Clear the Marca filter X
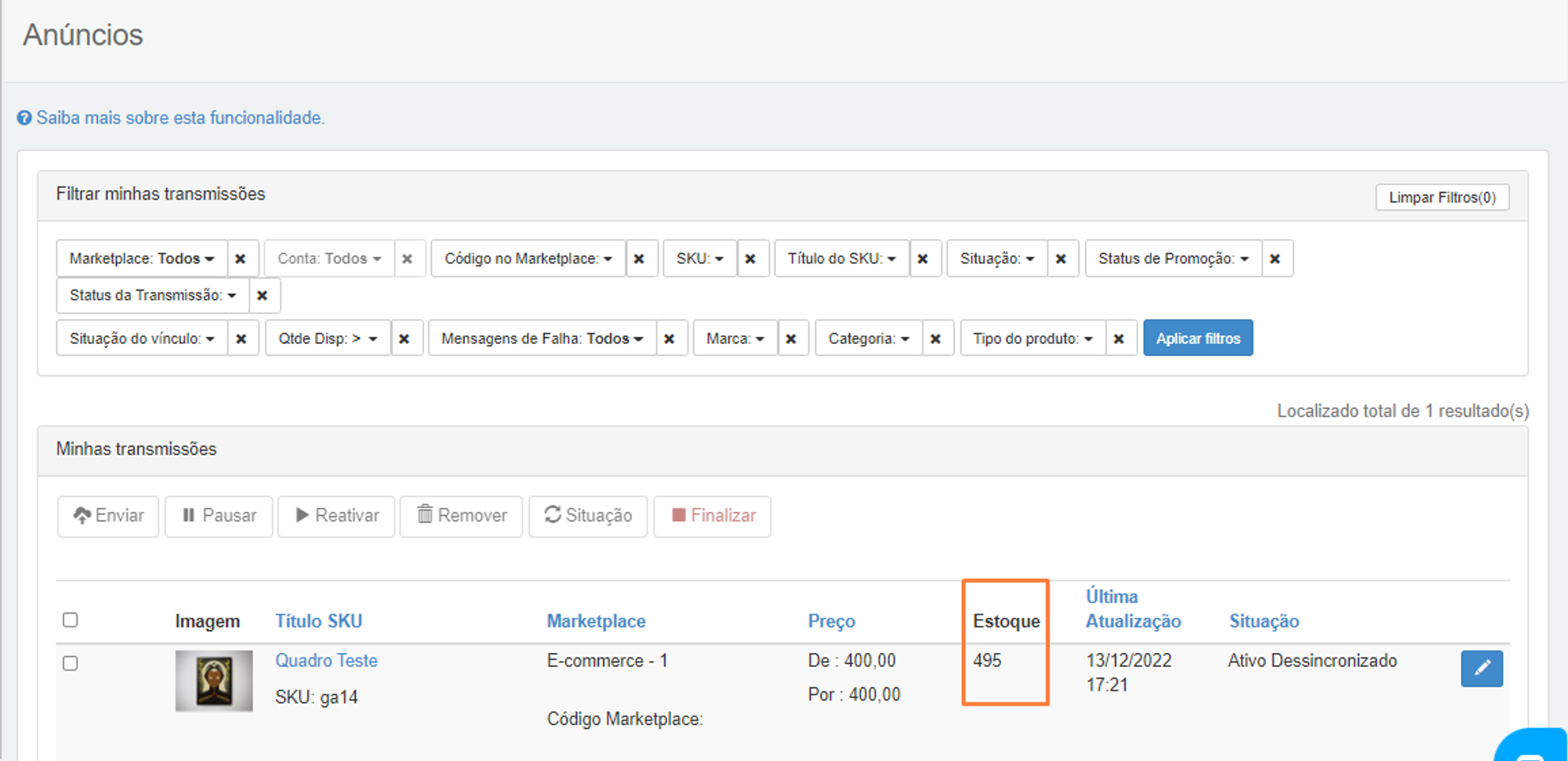Viewport: 1568px width, 761px height. [792, 339]
